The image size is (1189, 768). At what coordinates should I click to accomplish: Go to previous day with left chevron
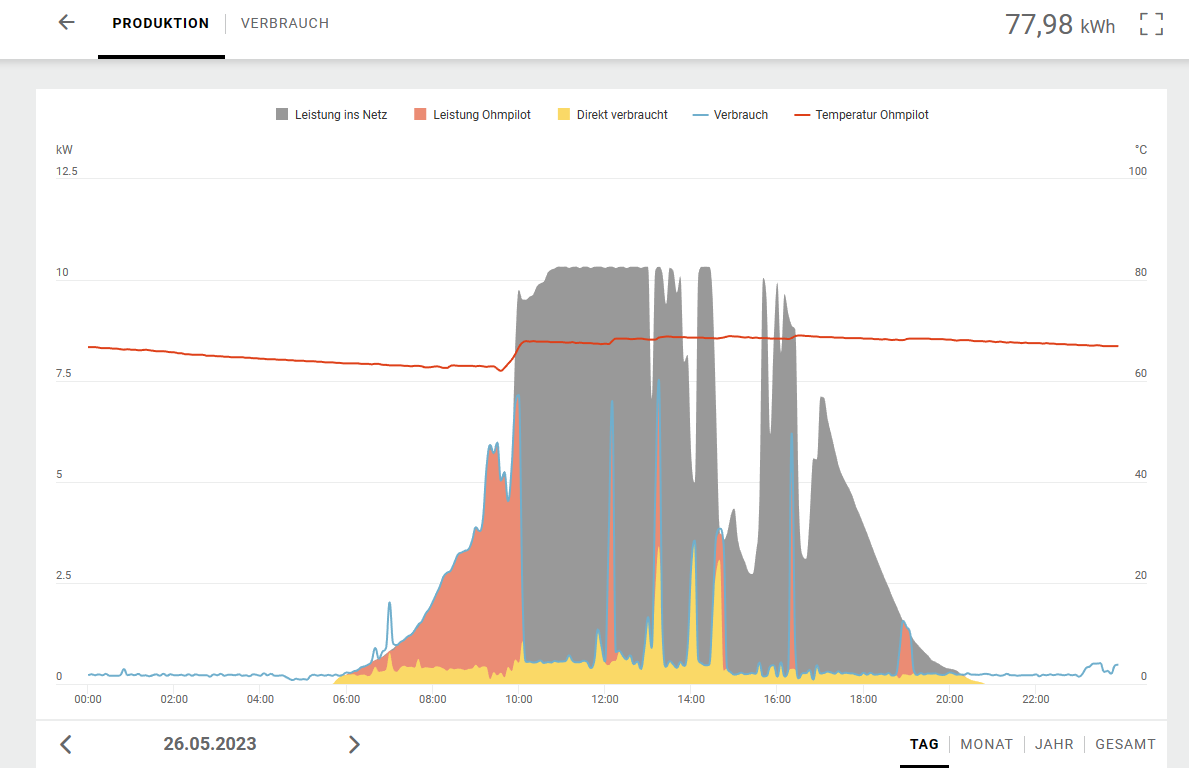pyautogui.click(x=66, y=744)
